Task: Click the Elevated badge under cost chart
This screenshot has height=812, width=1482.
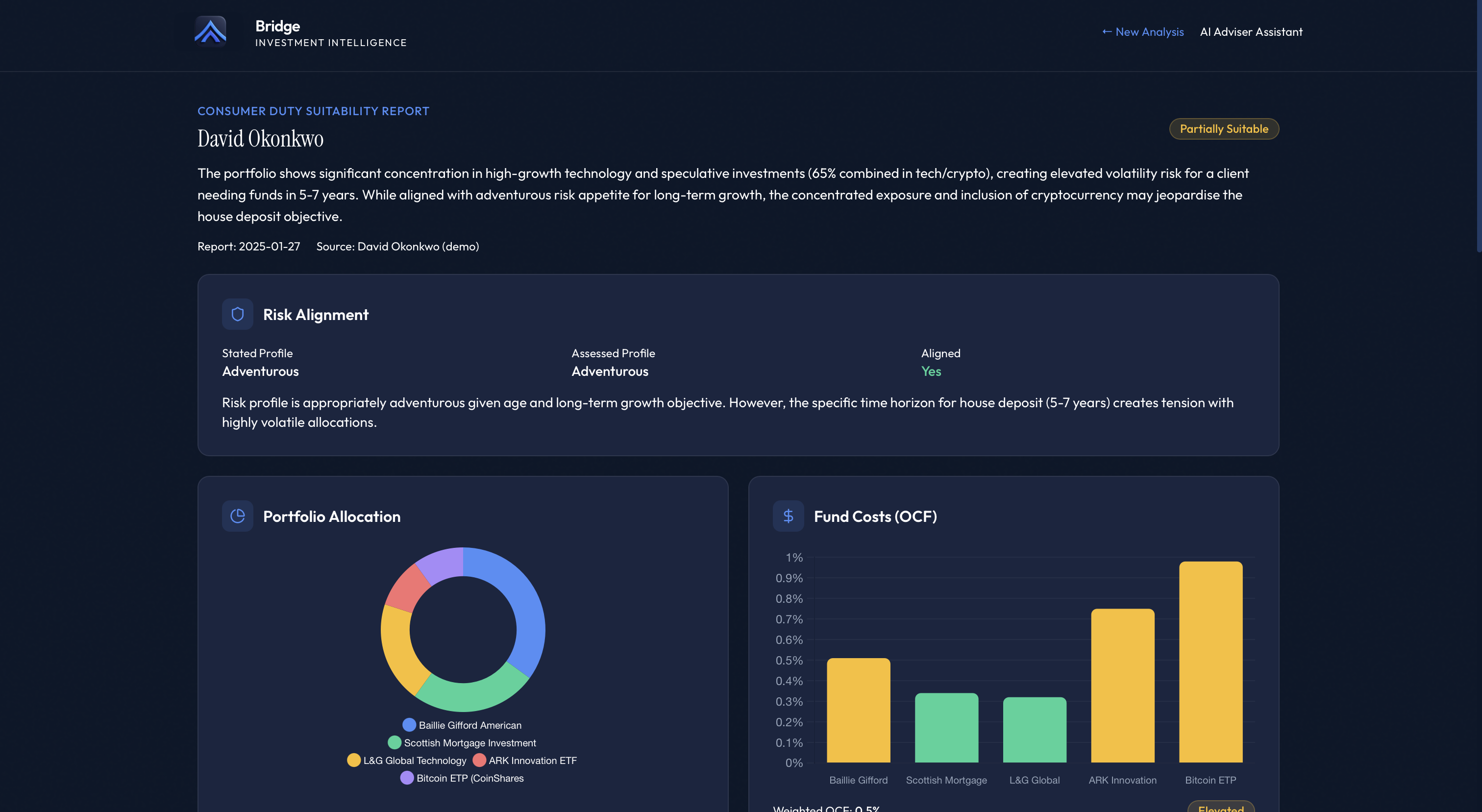Action: point(1220,807)
